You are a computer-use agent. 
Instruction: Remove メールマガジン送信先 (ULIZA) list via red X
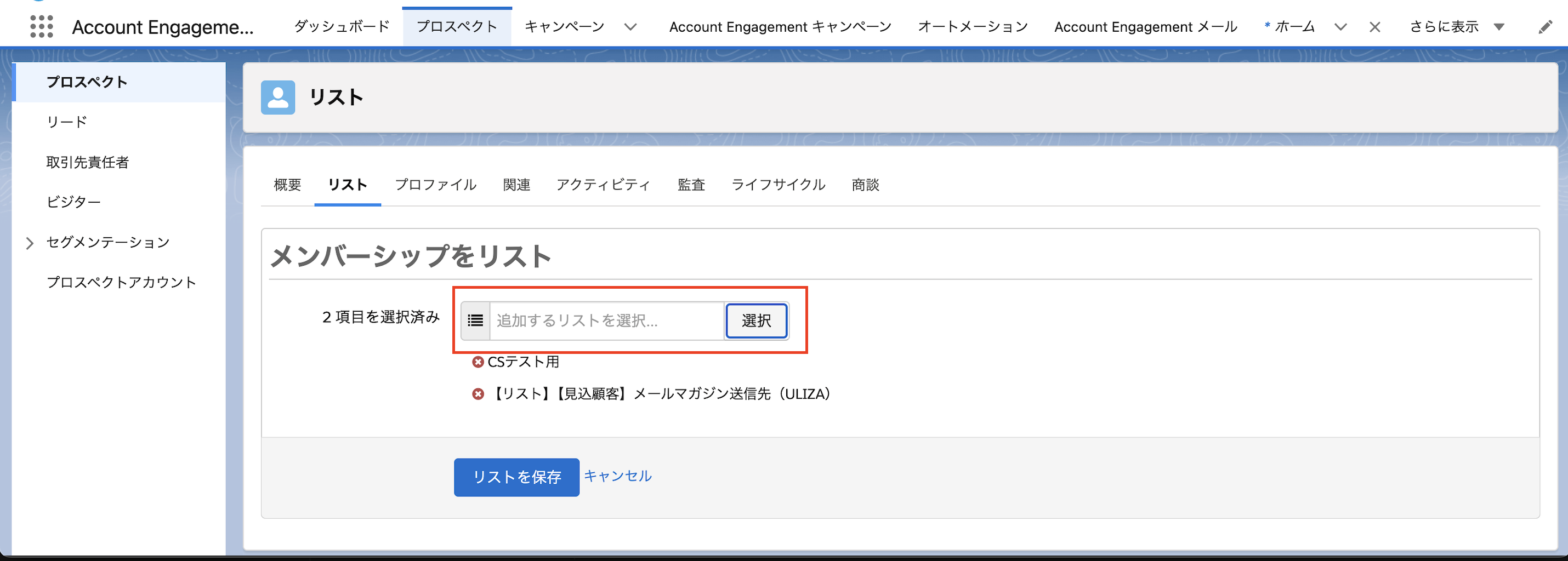(x=478, y=394)
